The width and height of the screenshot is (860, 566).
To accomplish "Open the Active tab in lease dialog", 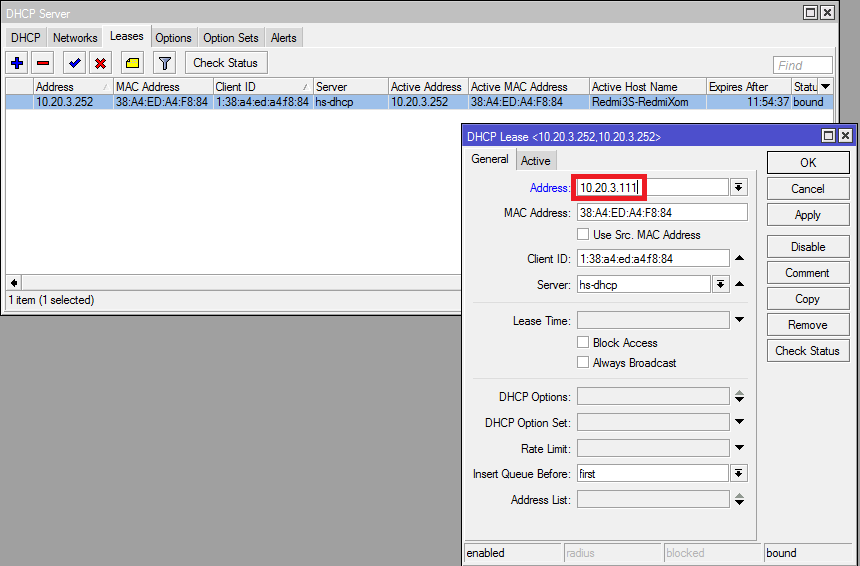I will [x=535, y=160].
